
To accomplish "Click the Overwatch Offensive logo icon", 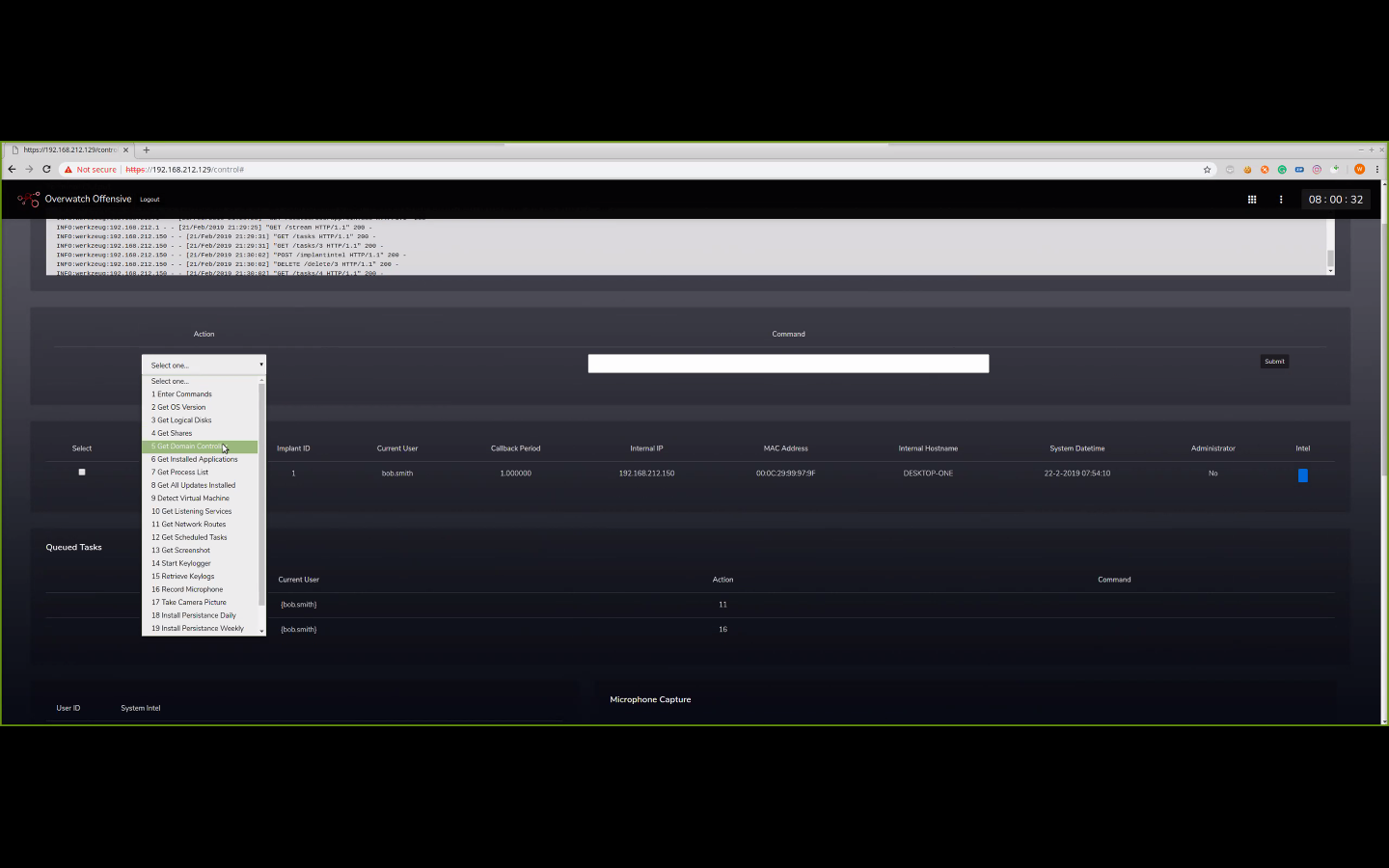I will coord(28,200).
